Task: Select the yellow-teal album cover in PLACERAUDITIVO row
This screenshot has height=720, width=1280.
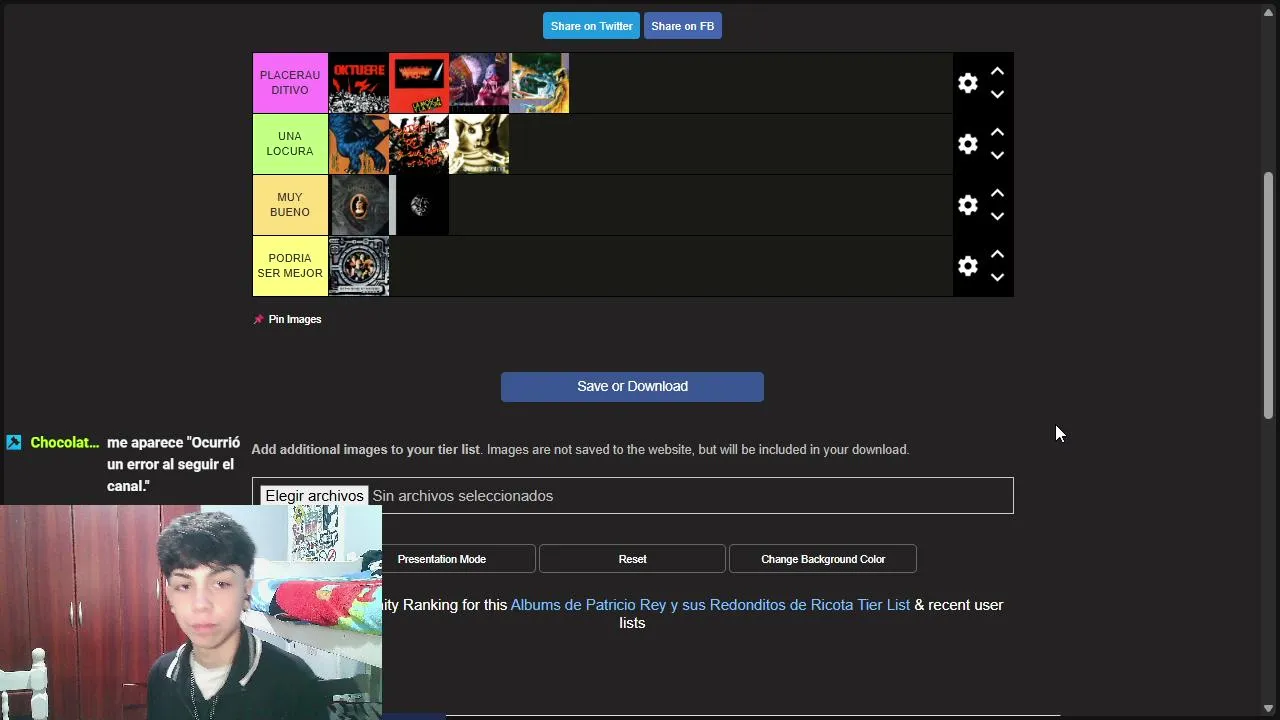Action: 539,83
